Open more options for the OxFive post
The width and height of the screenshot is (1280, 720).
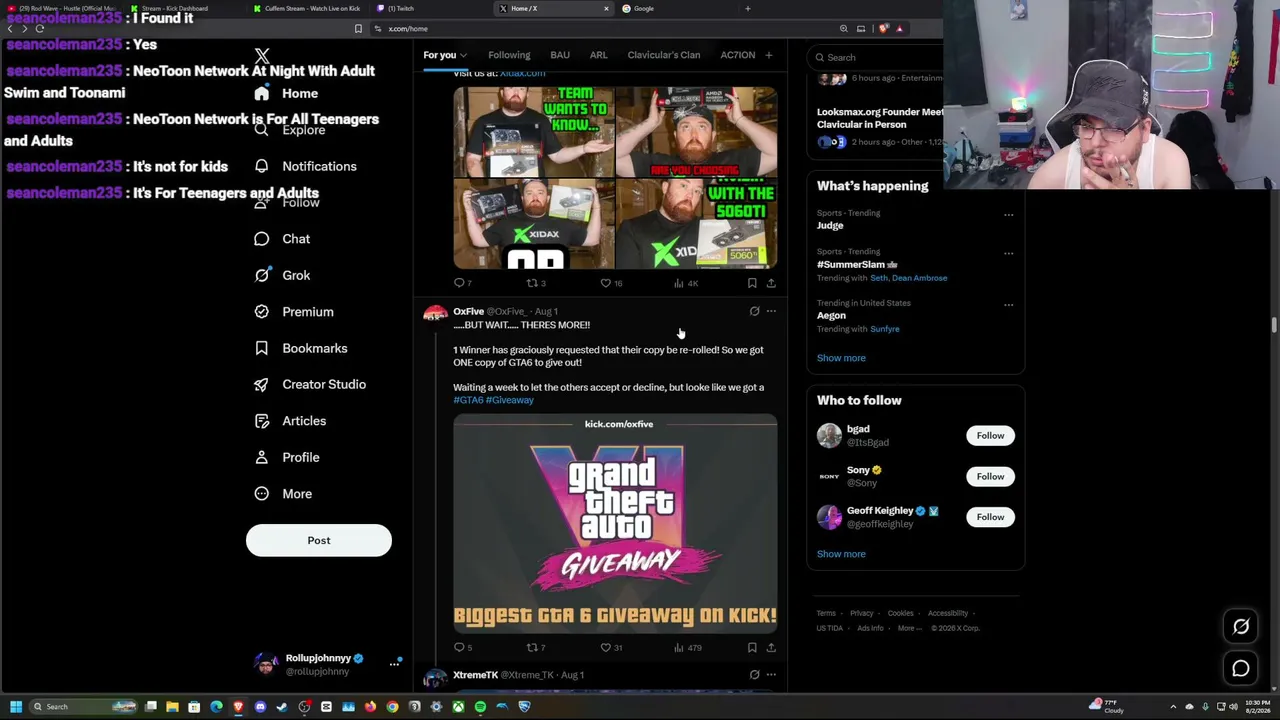[771, 311]
